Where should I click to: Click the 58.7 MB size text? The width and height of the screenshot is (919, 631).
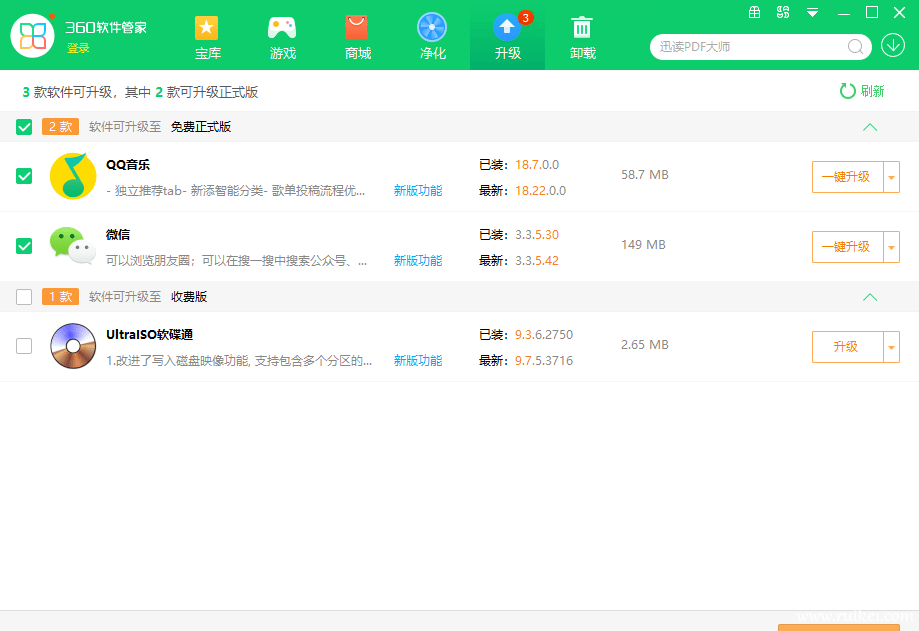645,175
